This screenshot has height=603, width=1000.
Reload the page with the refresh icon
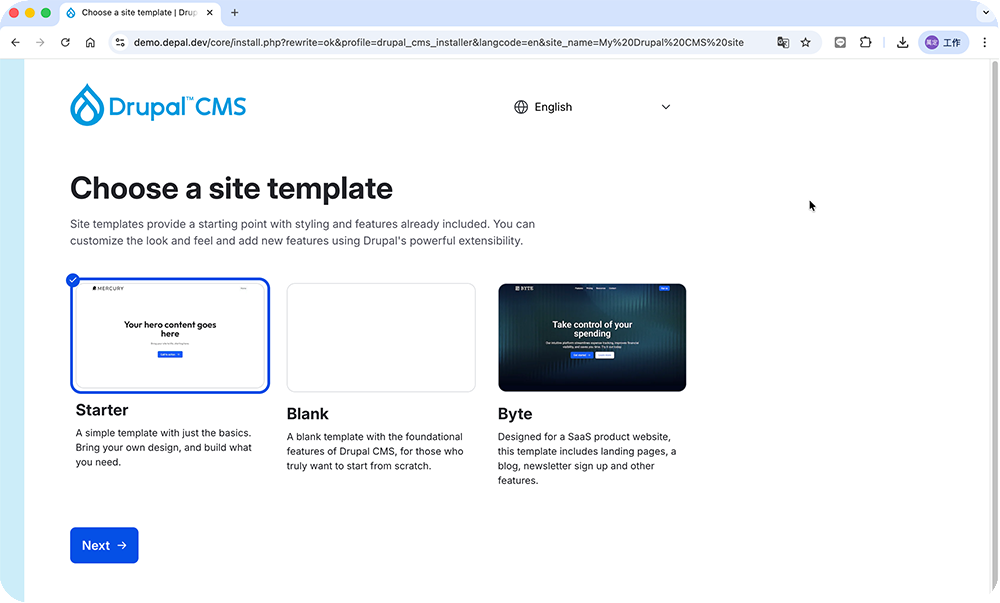click(65, 43)
